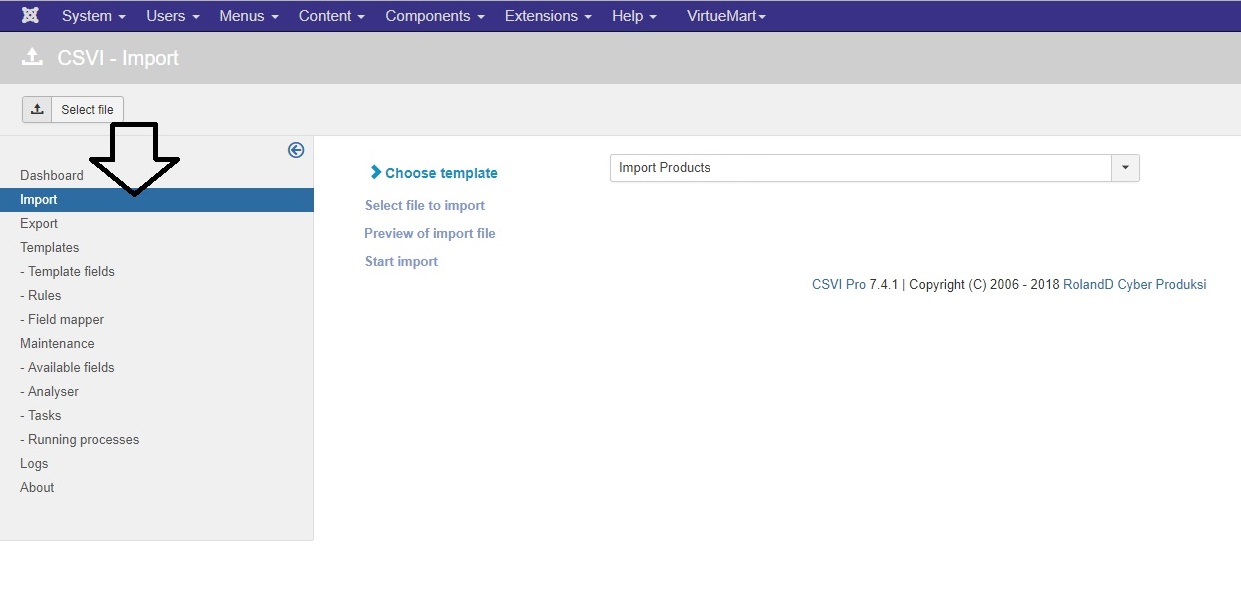Open Available fields in sidebar

[67, 368]
